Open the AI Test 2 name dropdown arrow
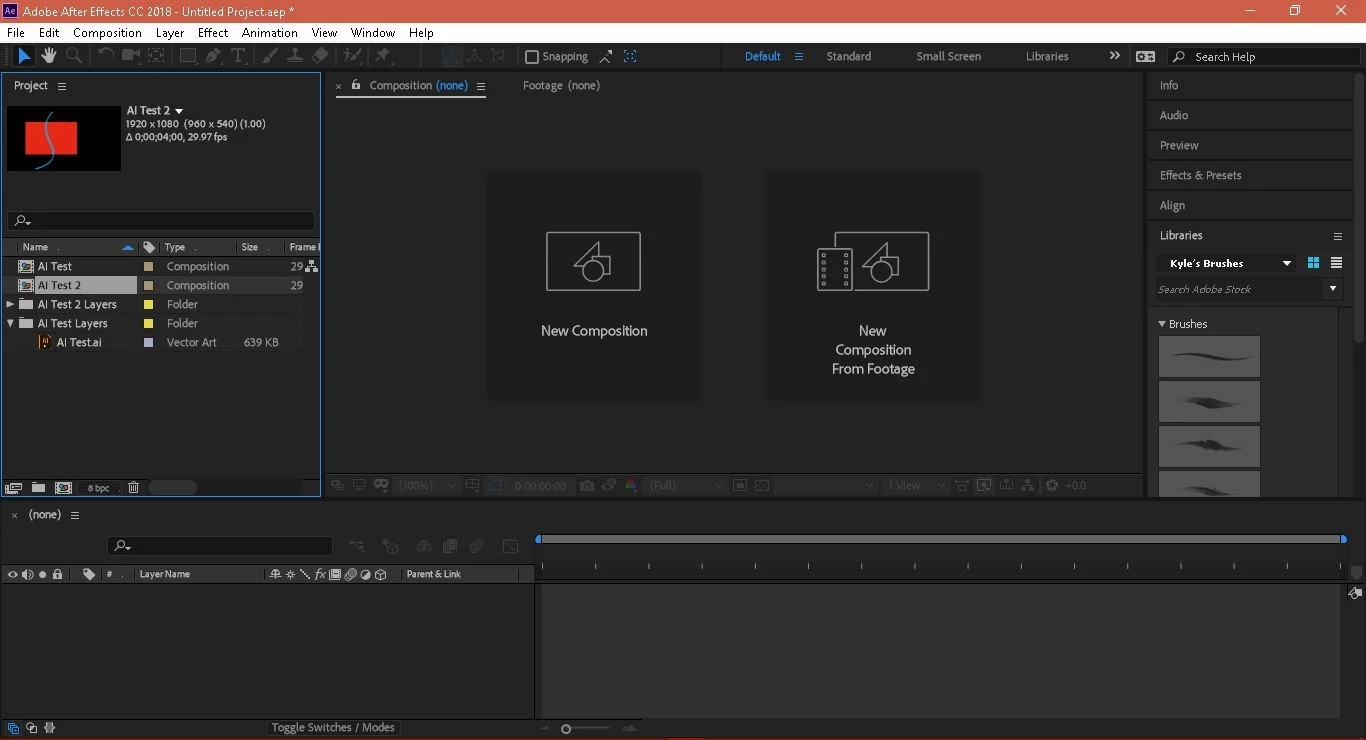The width and height of the screenshot is (1366, 740). click(179, 111)
